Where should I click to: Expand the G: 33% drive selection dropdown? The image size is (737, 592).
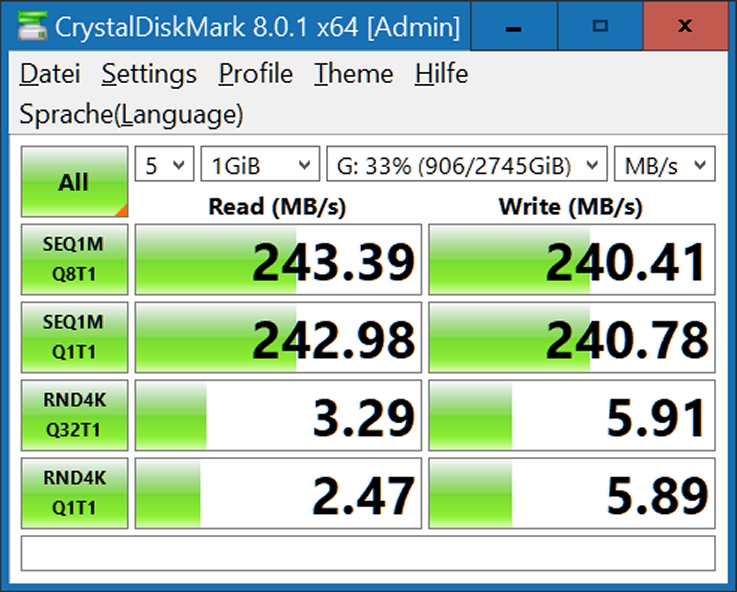pyautogui.click(x=467, y=164)
